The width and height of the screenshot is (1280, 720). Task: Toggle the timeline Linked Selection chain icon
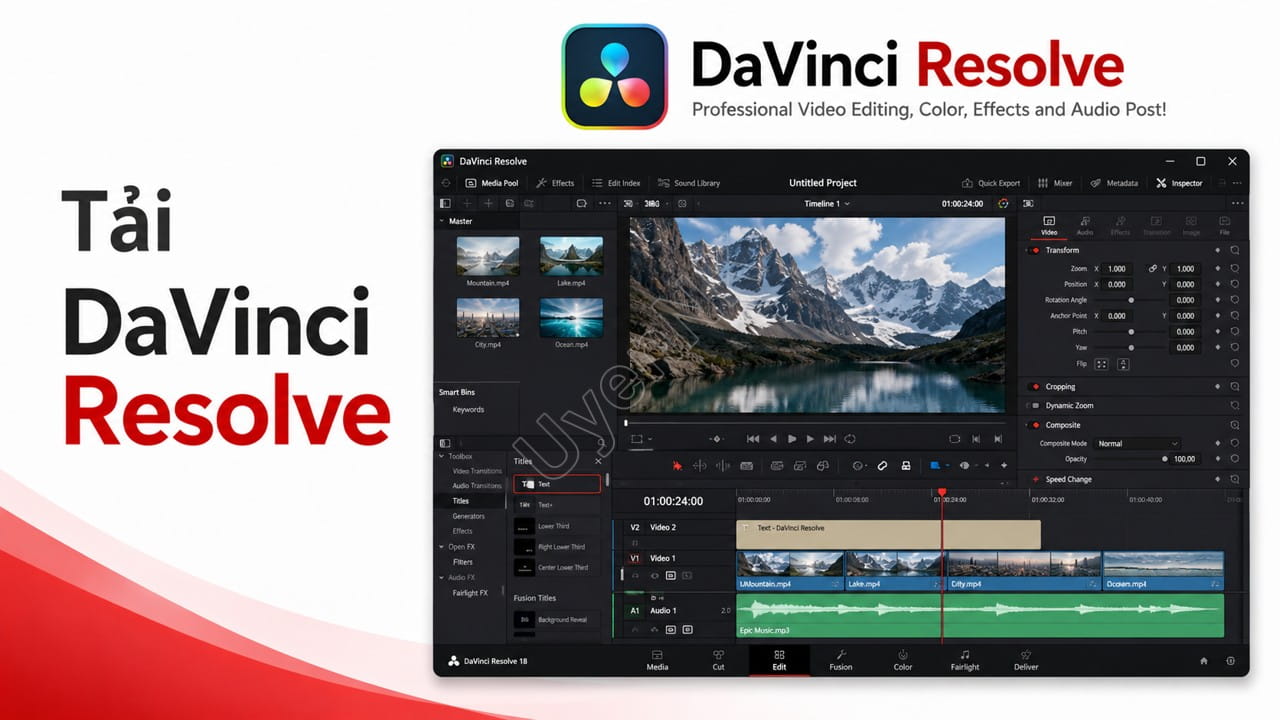point(882,465)
